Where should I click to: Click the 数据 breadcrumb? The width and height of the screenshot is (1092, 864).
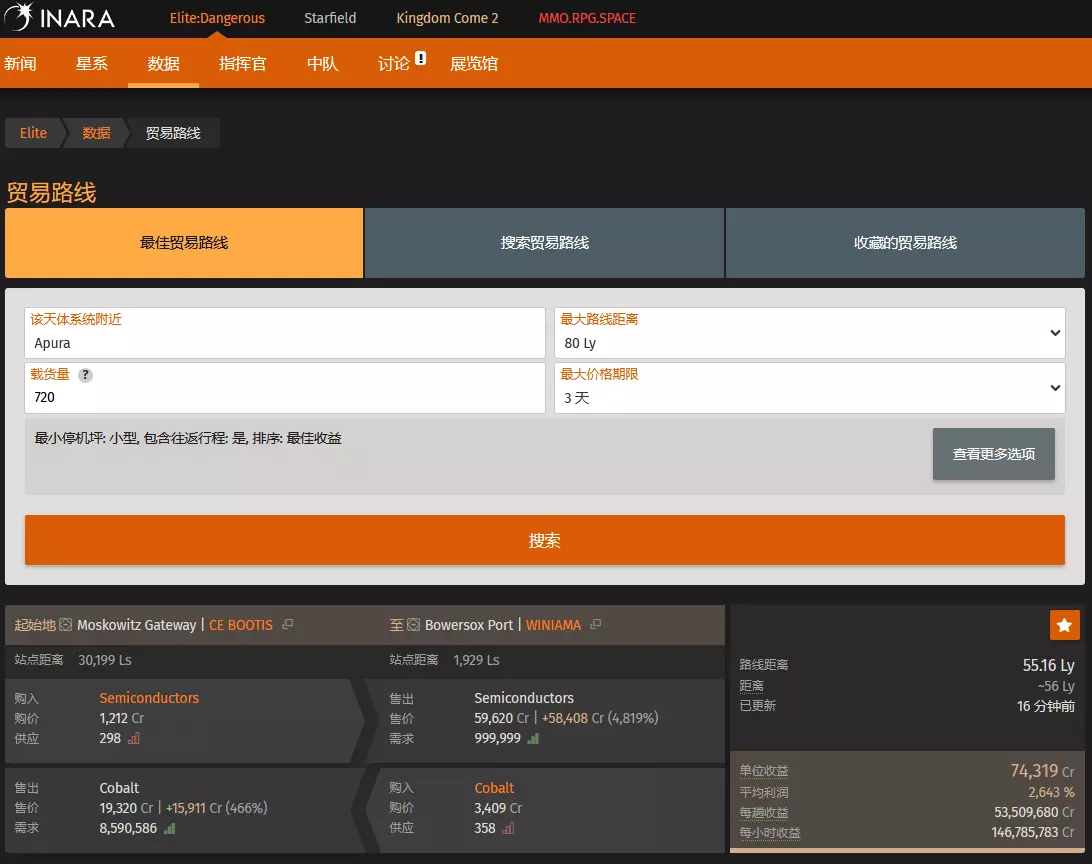click(x=96, y=133)
